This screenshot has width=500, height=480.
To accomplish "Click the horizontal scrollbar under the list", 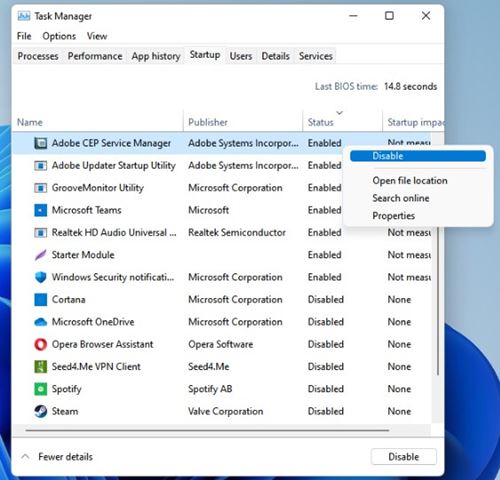I will point(207,430).
